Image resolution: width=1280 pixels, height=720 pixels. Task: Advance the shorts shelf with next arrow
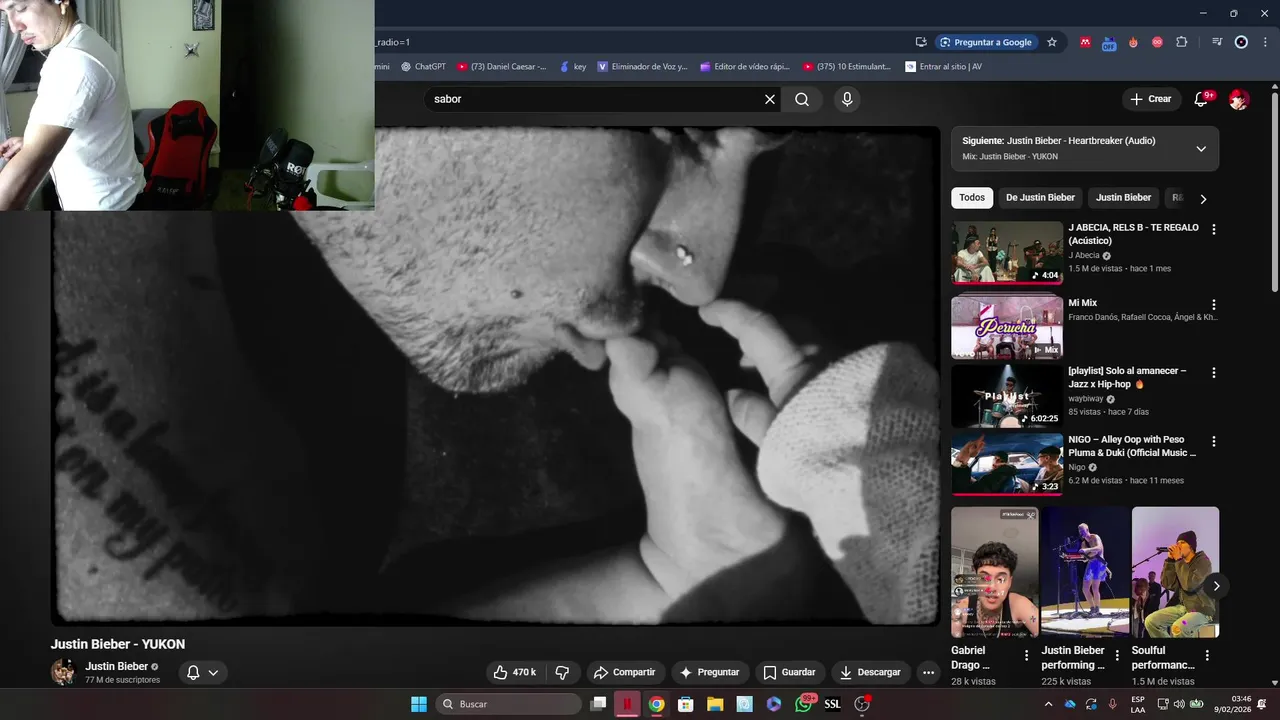[x=1216, y=586]
